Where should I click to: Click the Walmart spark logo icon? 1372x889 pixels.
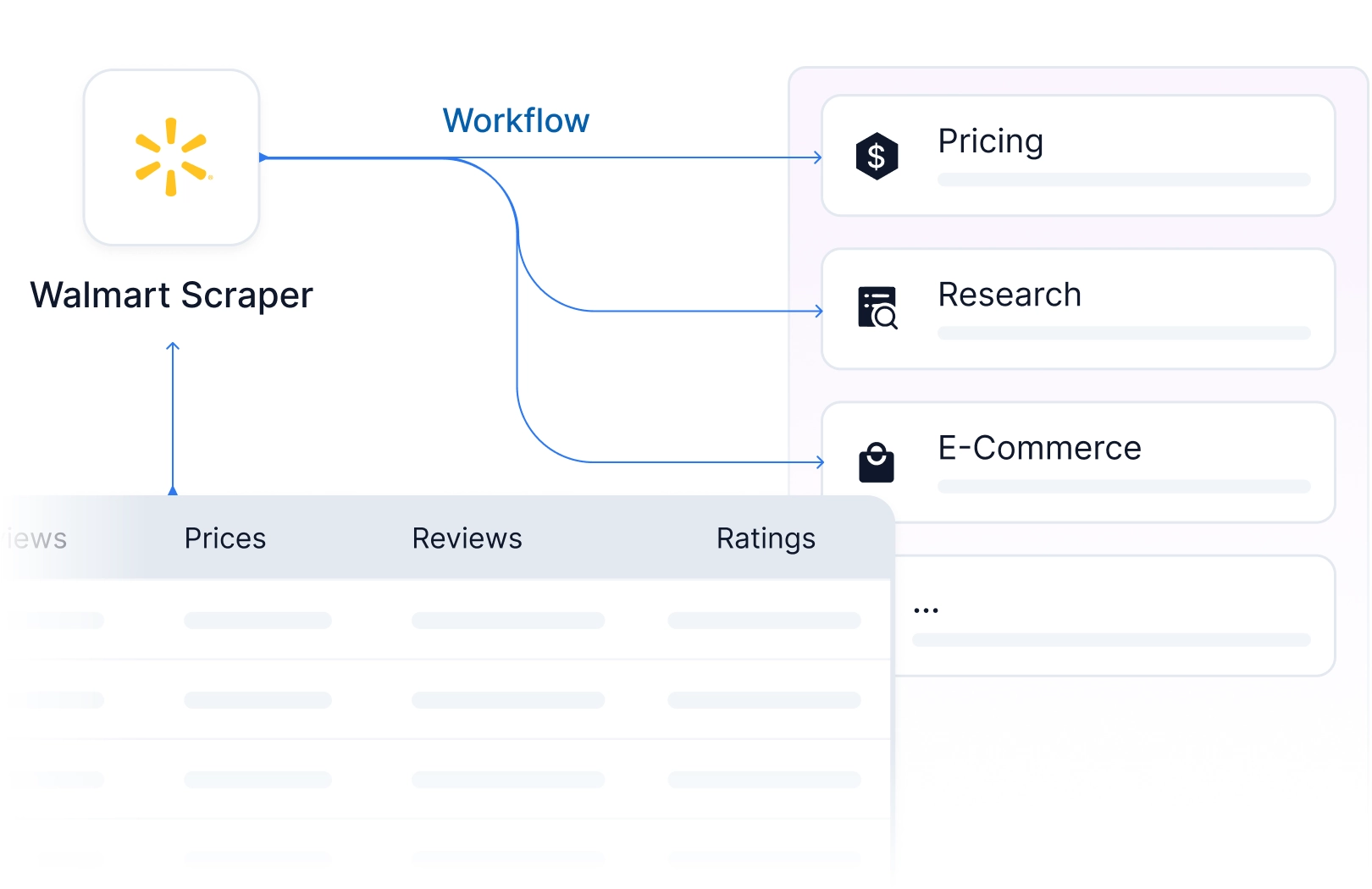point(173,157)
